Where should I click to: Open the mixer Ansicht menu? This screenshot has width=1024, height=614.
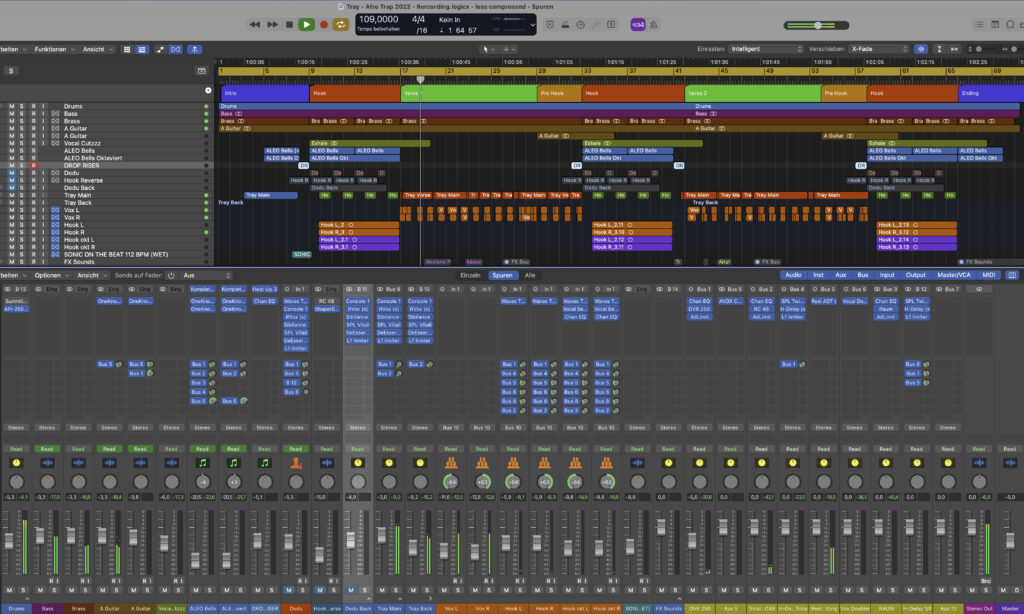click(x=91, y=276)
